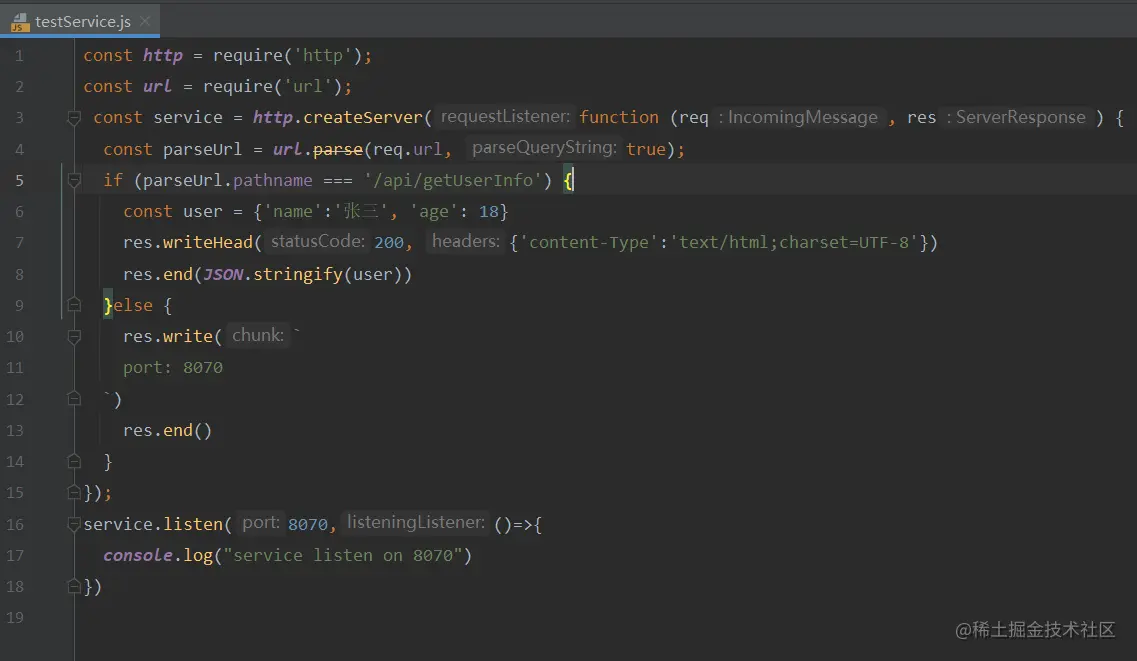
Task: Collapse the if block fold on line 5
Action: [x=74, y=180]
